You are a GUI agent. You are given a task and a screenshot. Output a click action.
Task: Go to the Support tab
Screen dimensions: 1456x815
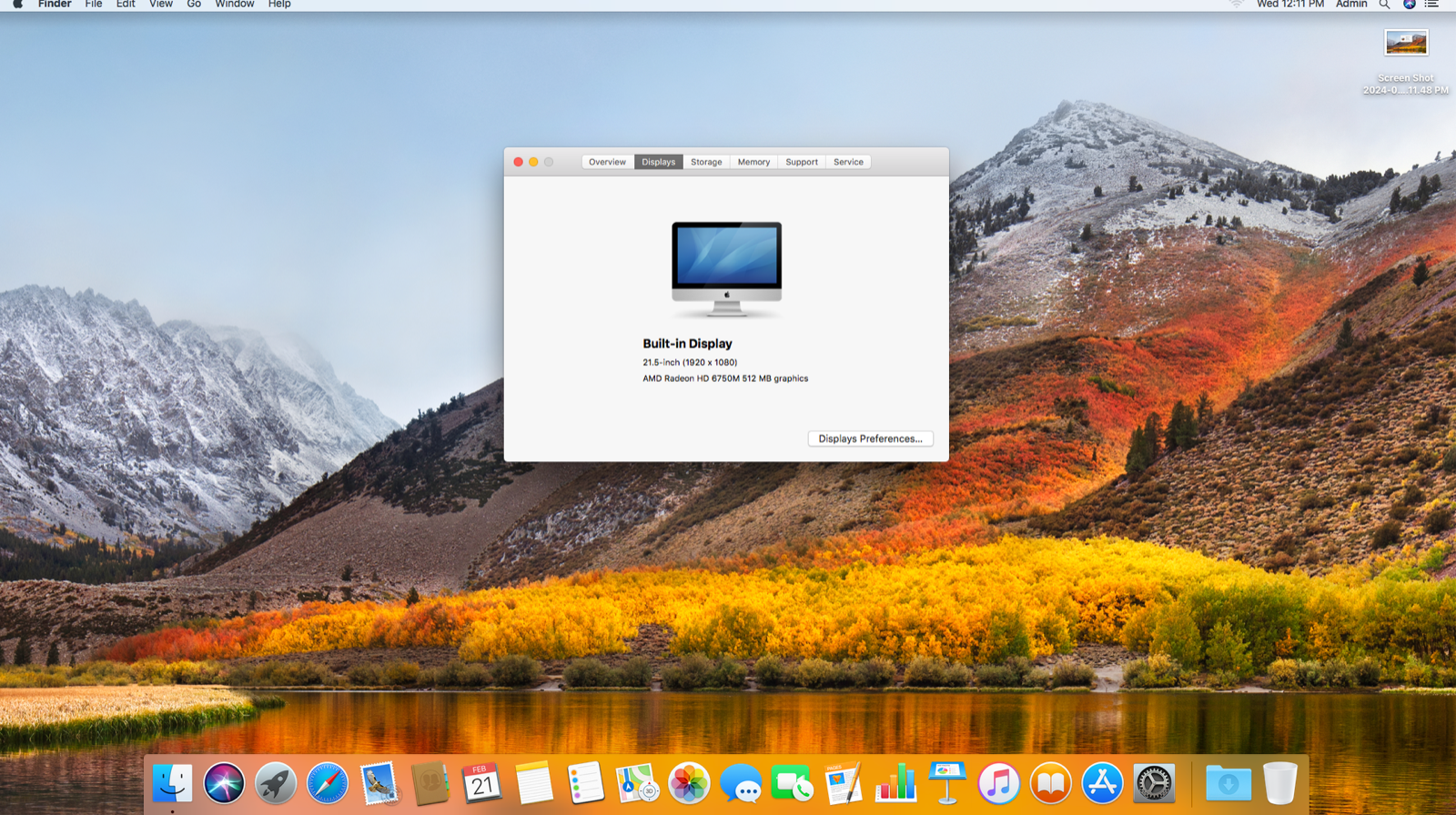(x=802, y=162)
